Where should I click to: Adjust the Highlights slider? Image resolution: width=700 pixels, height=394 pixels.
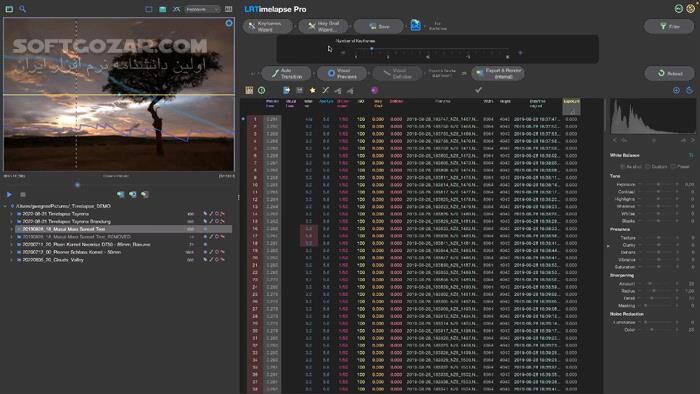point(658,199)
